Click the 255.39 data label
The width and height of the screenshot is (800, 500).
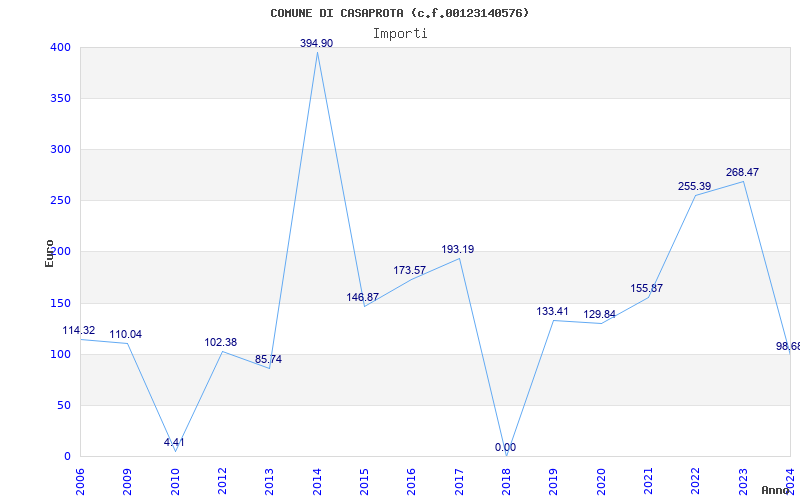coord(694,187)
